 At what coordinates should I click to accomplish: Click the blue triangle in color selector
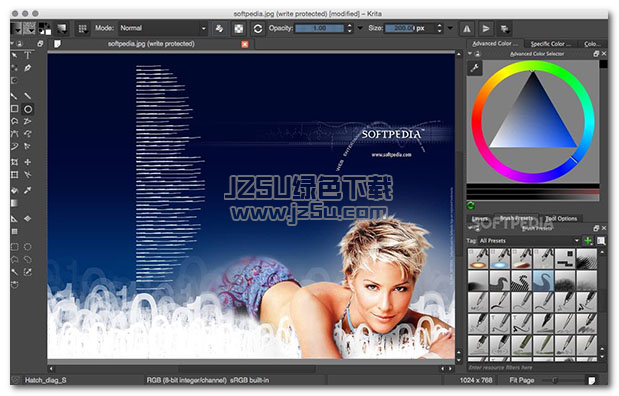(x=534, y=114)
